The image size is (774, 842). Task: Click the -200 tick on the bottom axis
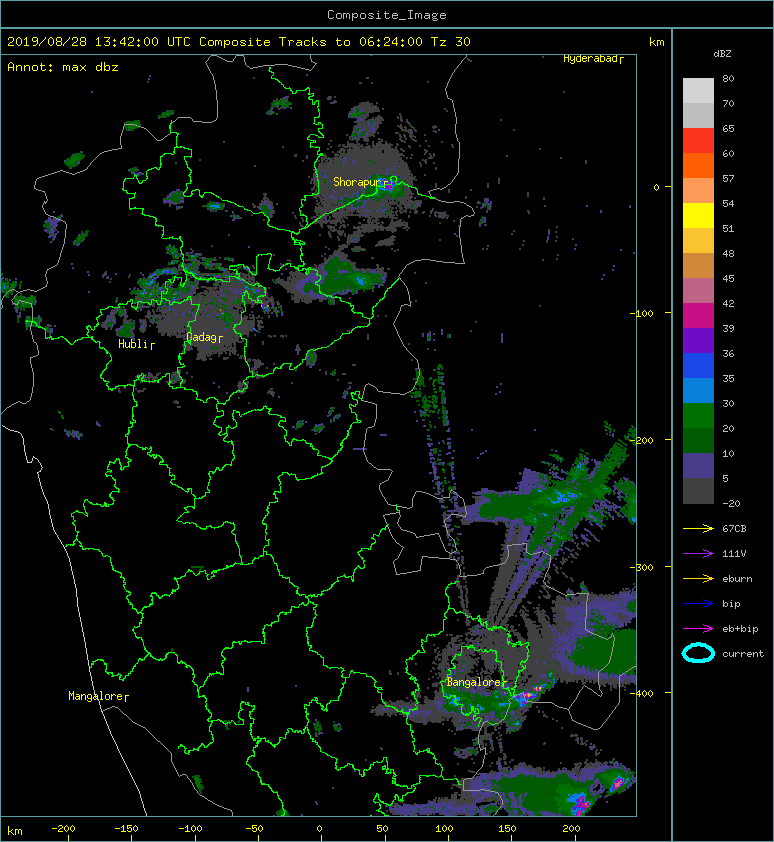click(63, 829)
